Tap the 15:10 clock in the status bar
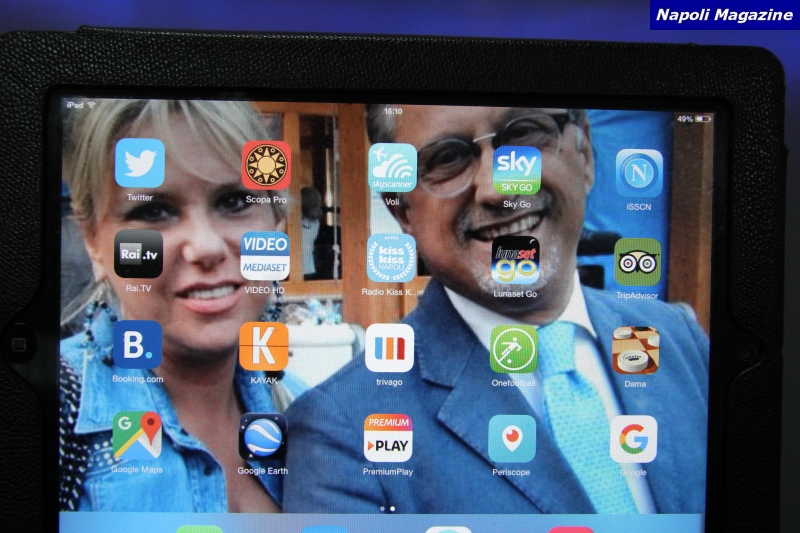The height and width of the screenshot is (533, 800). click(x=393, y=111)
